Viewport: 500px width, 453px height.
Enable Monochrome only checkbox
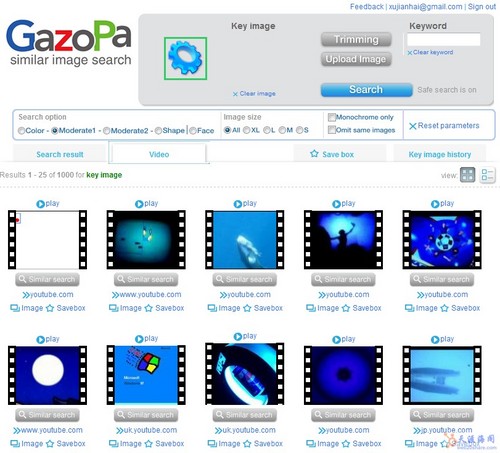coord(332,117)
